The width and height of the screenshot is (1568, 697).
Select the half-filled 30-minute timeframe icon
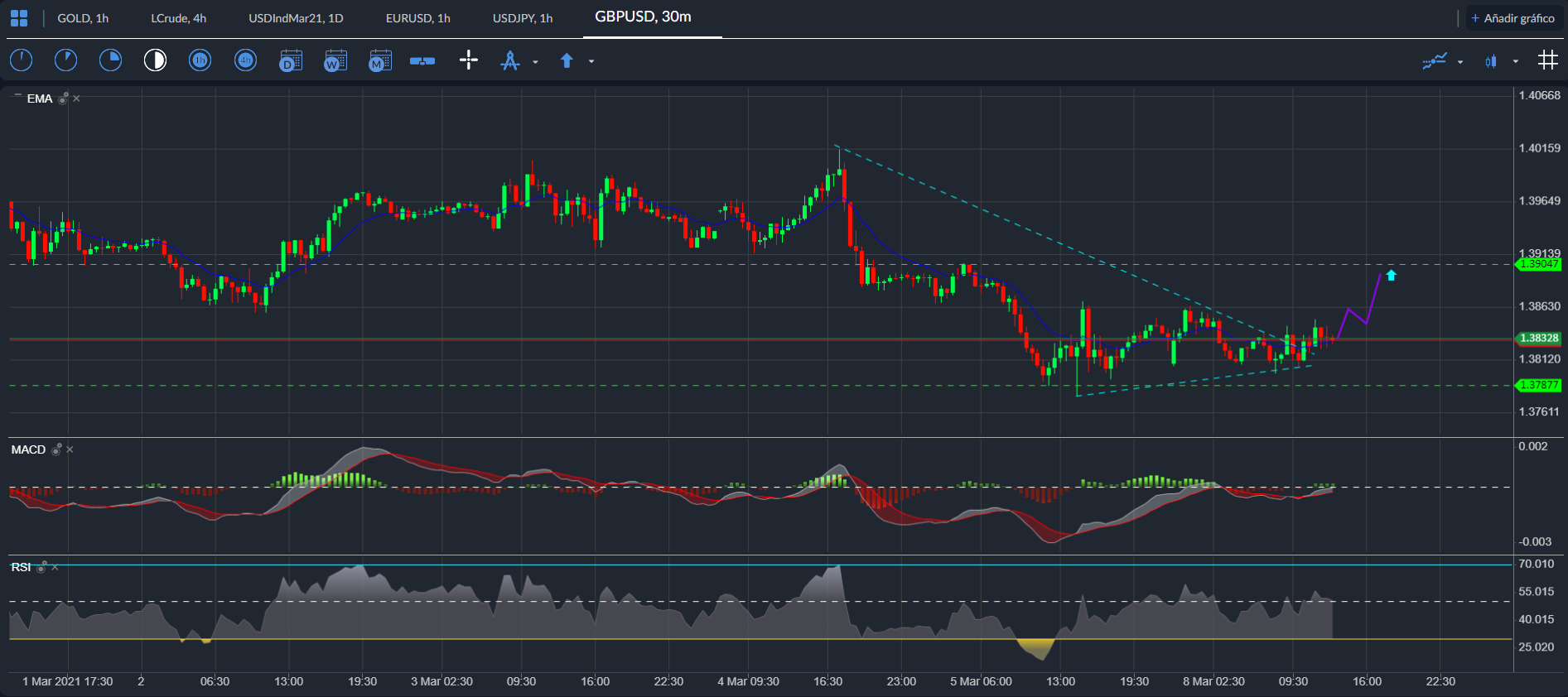[155, 60]
